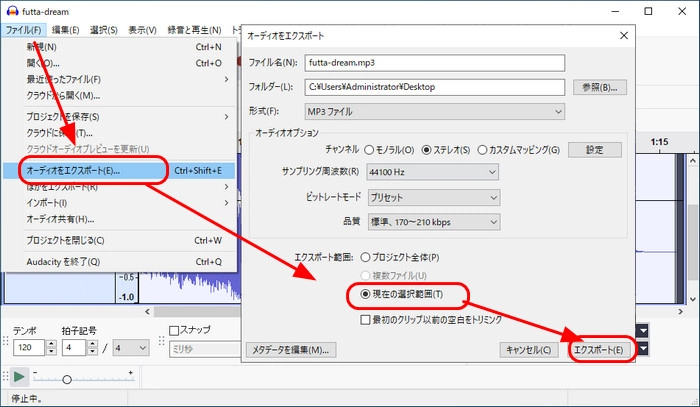Expand プロジェクトを保存(S) submenu

coord(119,116)
